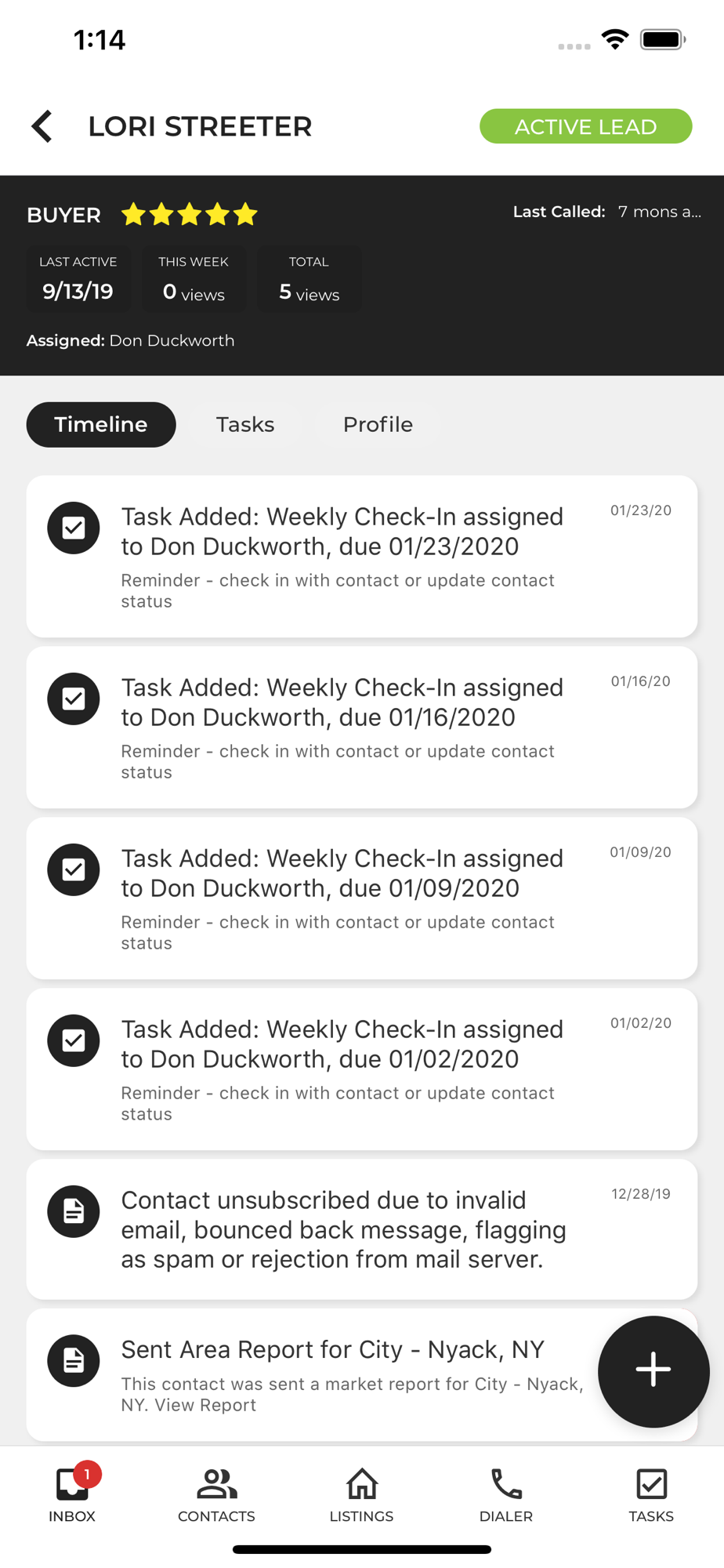Image resolution: width=724 pixels, height=1568 pixels.
Task: Tap the plus floating add button
Action: (653, 1370)
